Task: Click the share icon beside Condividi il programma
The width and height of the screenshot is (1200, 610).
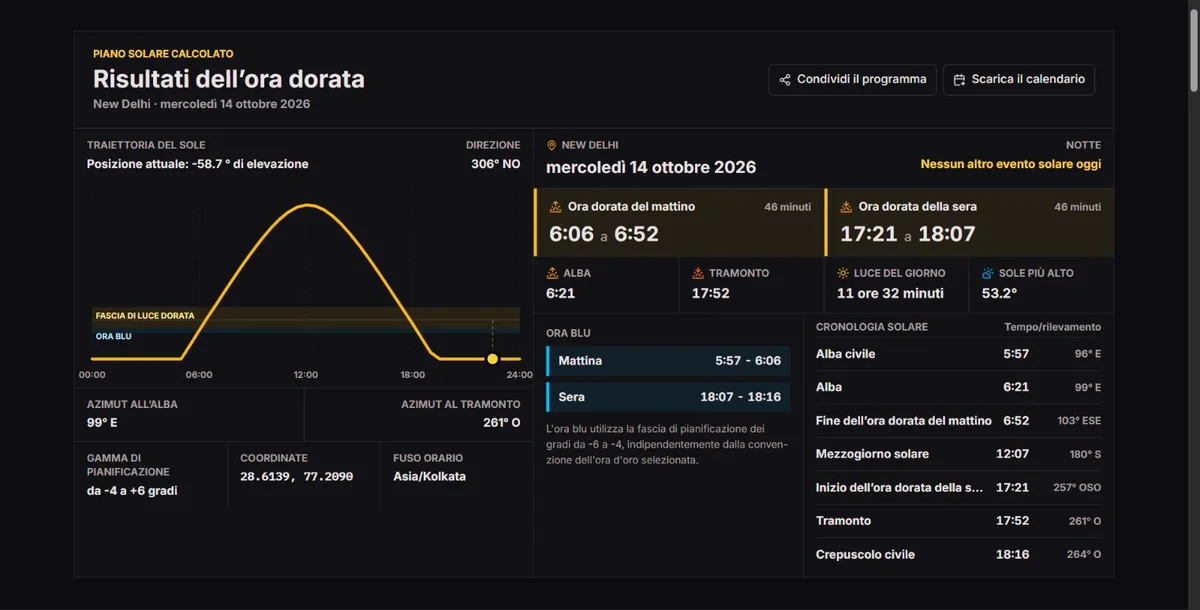Action: pos(785,80)
